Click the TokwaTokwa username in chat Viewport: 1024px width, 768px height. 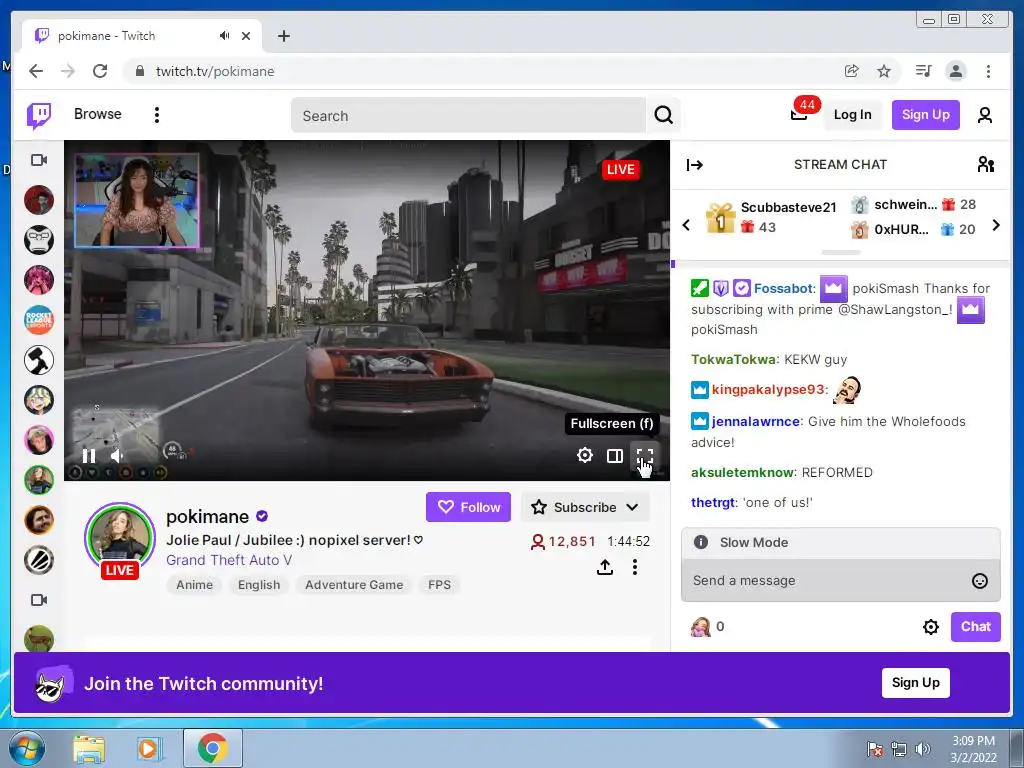pos(733,360)
